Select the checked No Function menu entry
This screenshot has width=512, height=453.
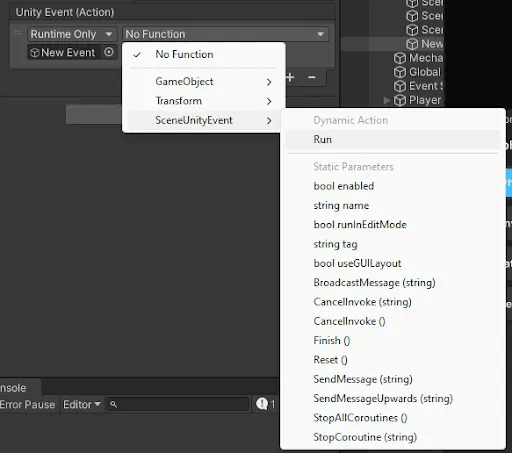[x=204, y=54]
